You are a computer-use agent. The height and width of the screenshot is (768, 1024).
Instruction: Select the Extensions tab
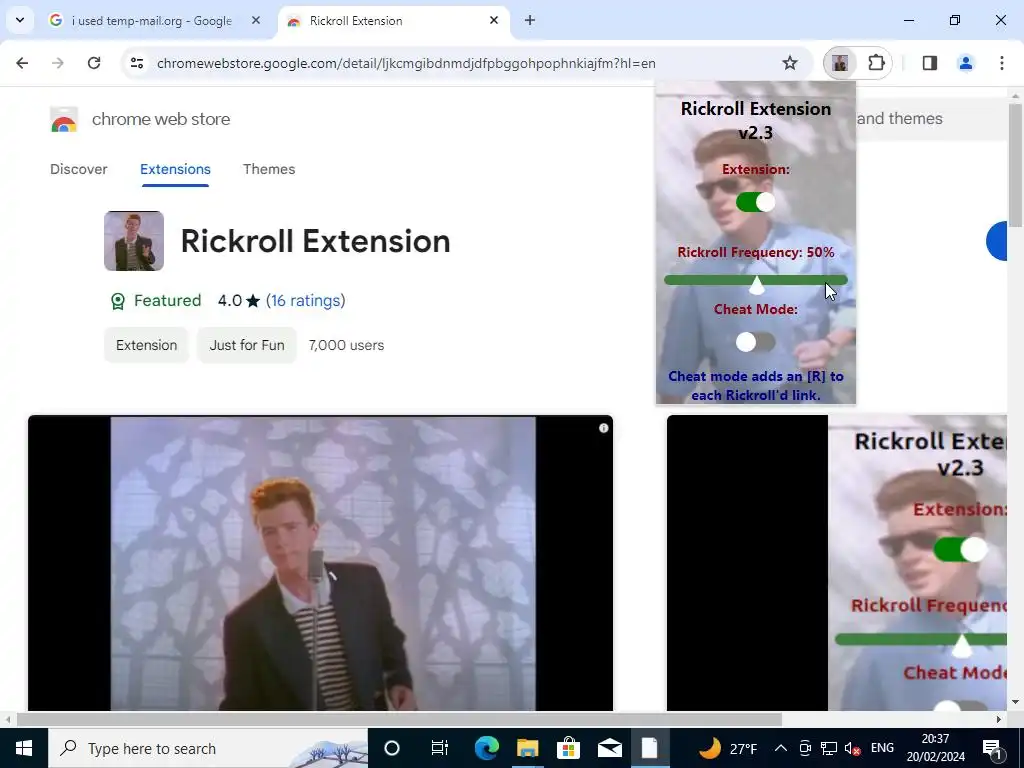pos(175,169)
